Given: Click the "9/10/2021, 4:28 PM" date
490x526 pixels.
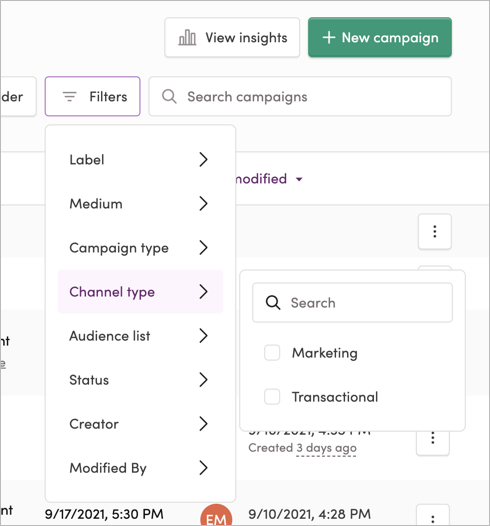Looking at the screenshot, I should pyautogui.click(x=310, y=514).
